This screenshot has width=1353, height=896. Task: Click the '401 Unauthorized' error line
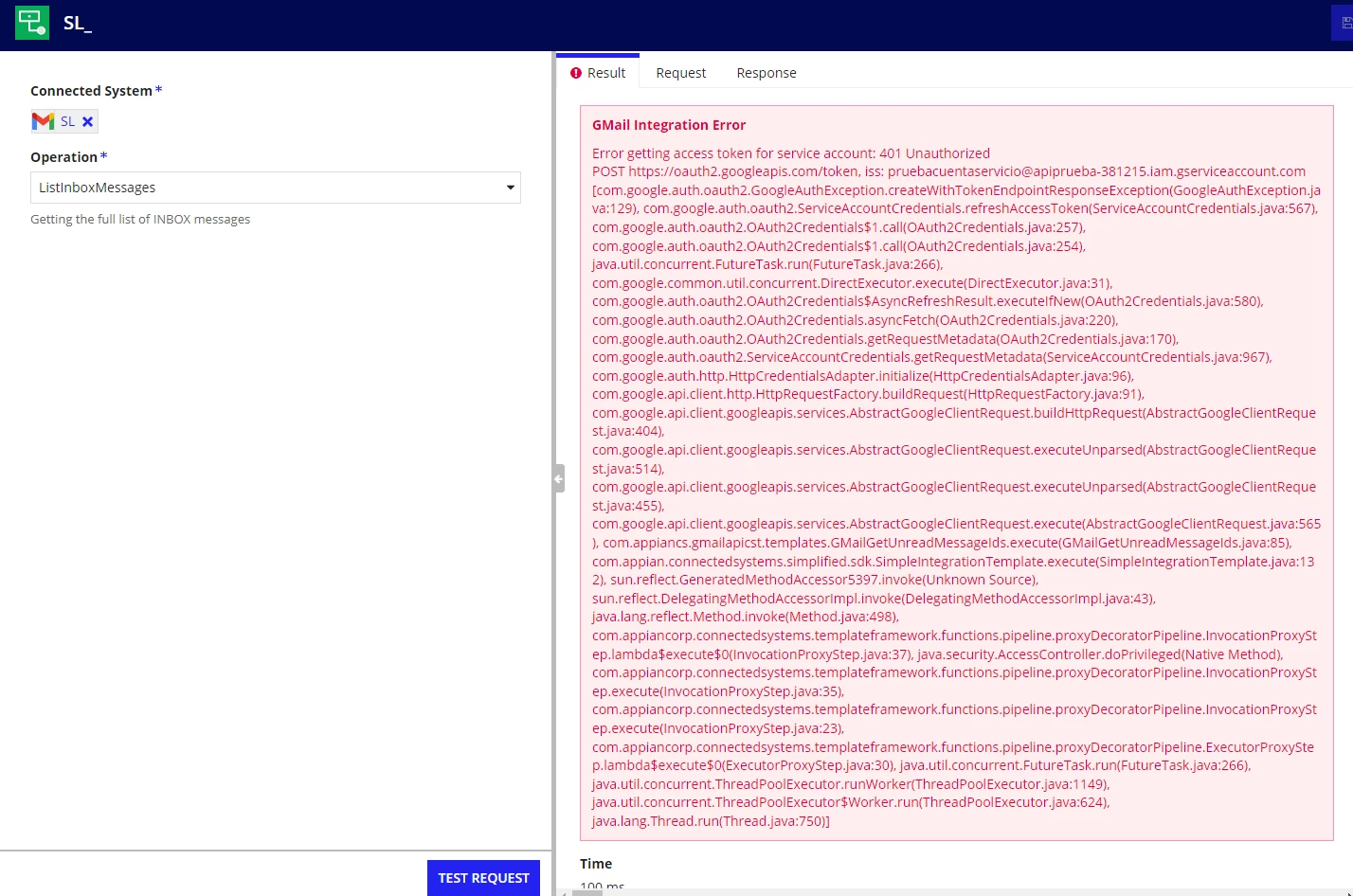(x=791, y=153)
